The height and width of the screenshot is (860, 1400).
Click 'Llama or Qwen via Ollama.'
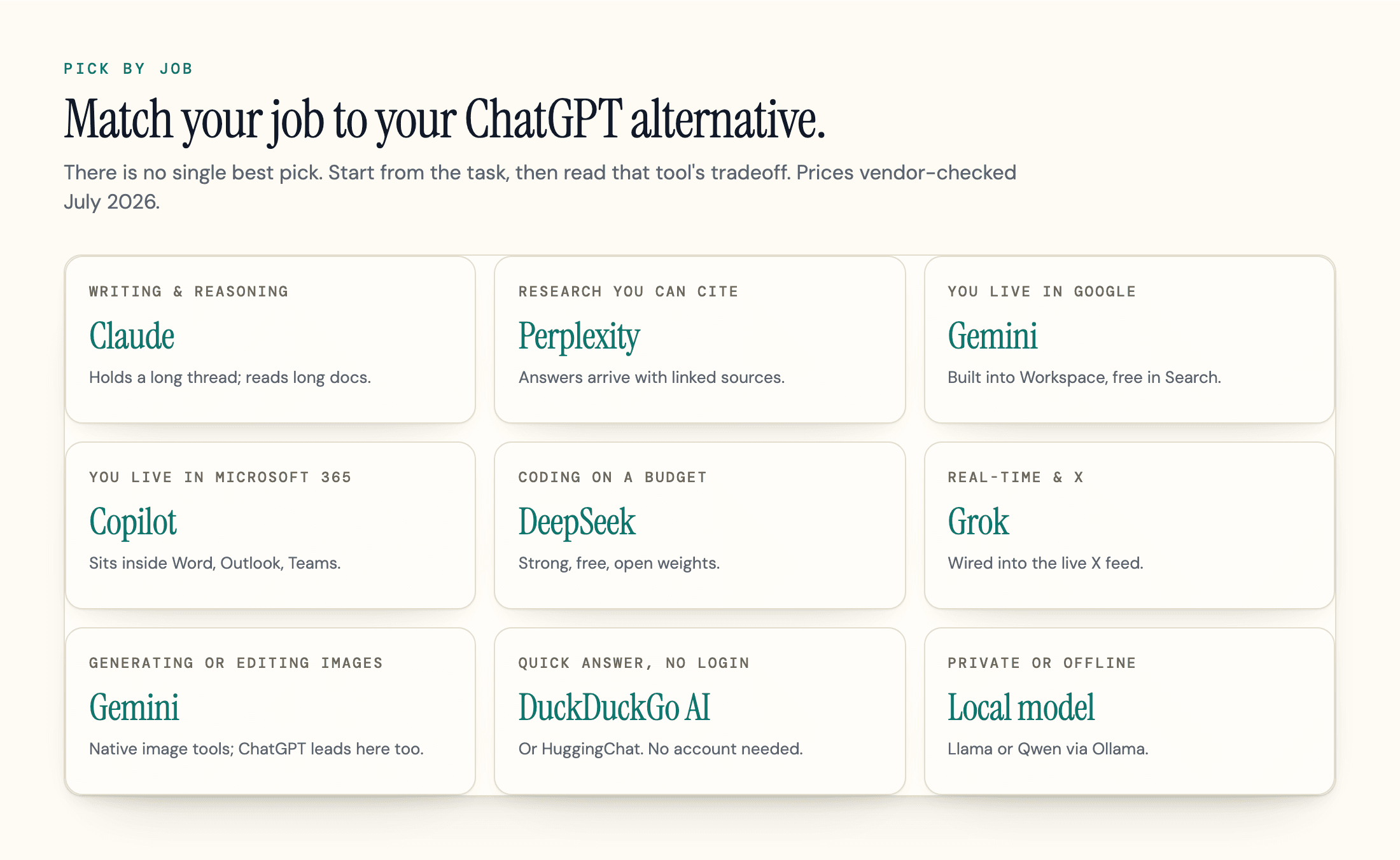point(1048,749)
